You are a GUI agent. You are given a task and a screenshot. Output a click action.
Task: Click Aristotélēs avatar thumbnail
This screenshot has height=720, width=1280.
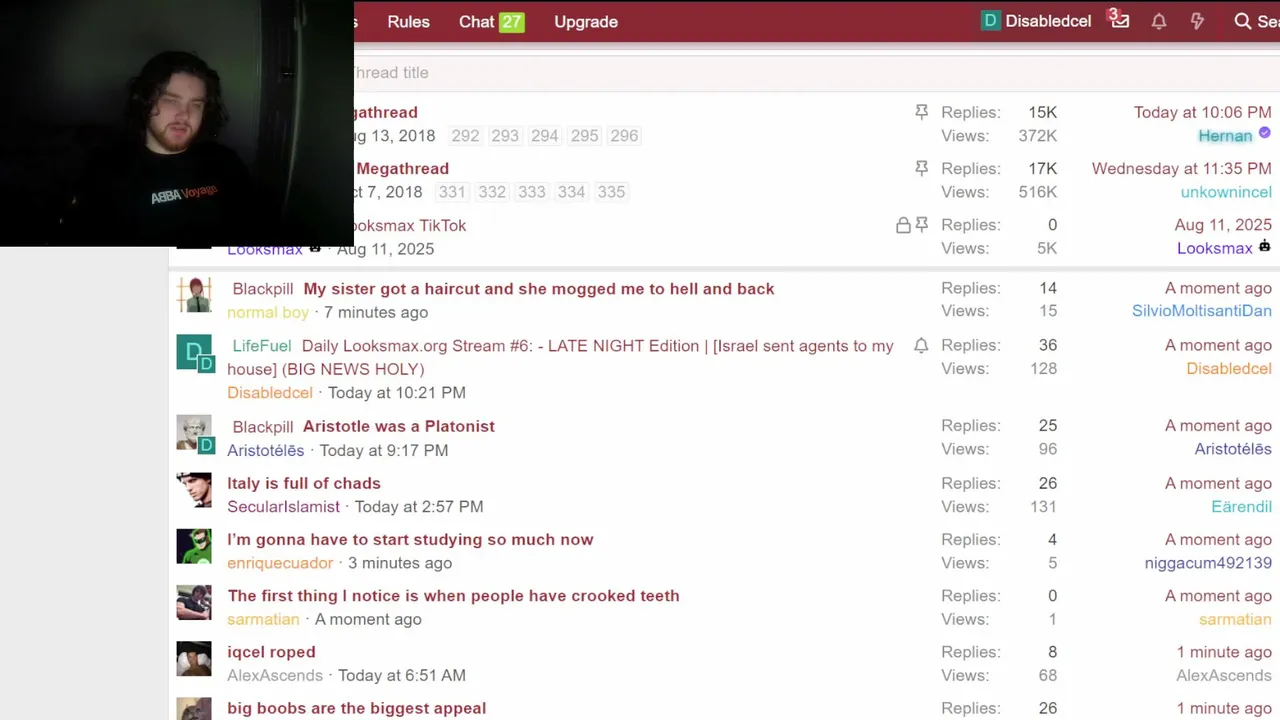click(x=194, y=433)
